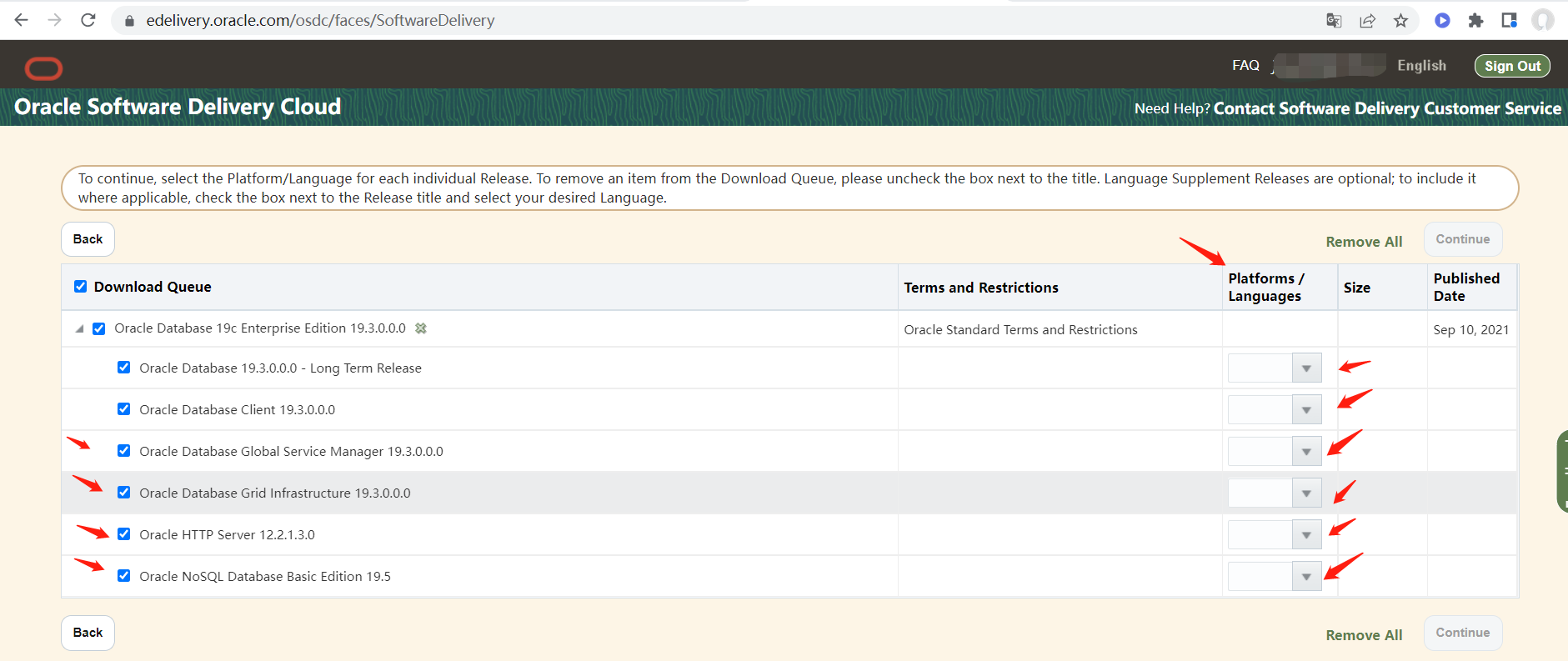Select the Oracle Database Global Service Manager label
The height and width of the screenshot is (661, 1568).
tap(291, 452)
